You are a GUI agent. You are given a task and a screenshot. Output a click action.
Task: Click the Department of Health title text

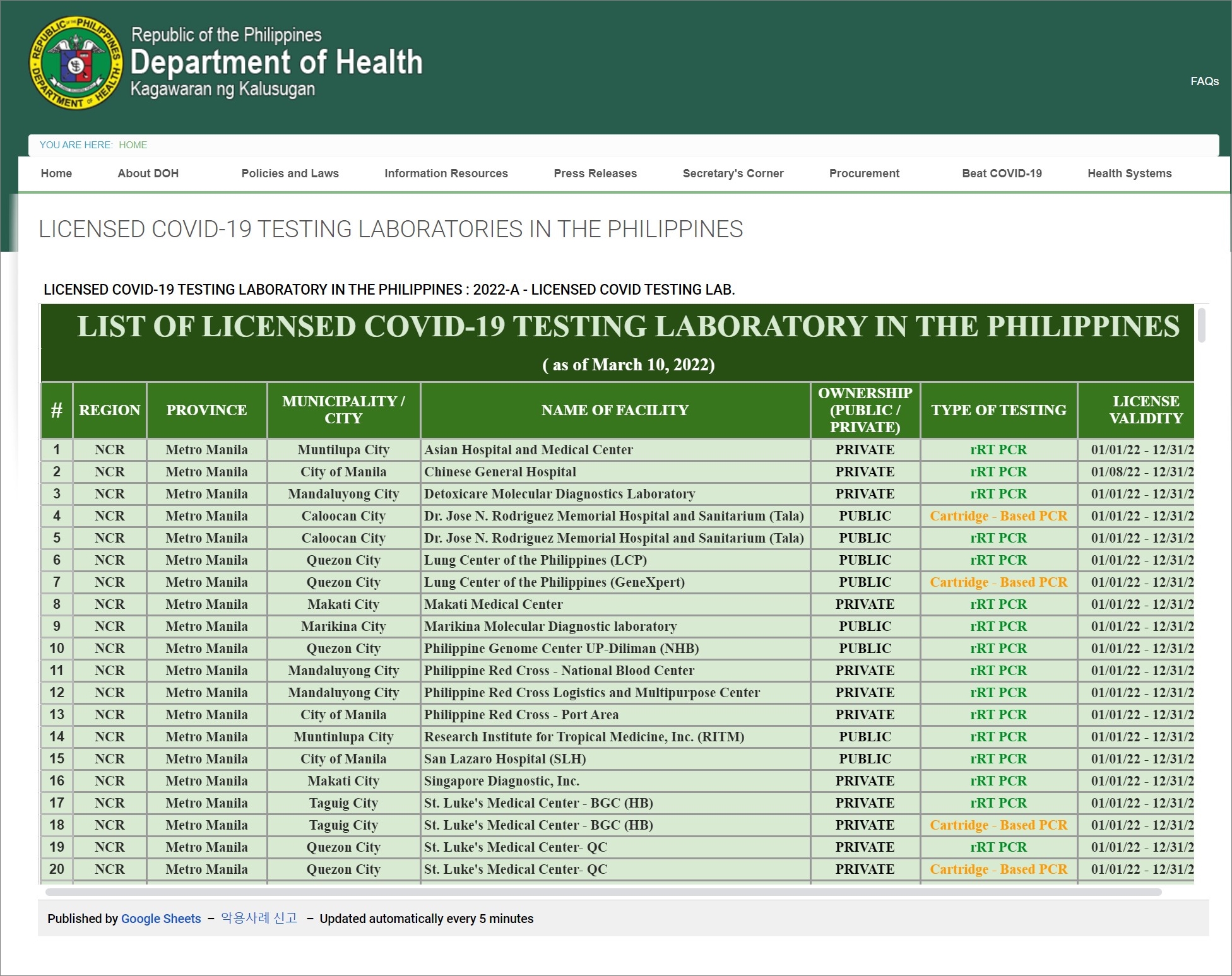coord(276,62)
